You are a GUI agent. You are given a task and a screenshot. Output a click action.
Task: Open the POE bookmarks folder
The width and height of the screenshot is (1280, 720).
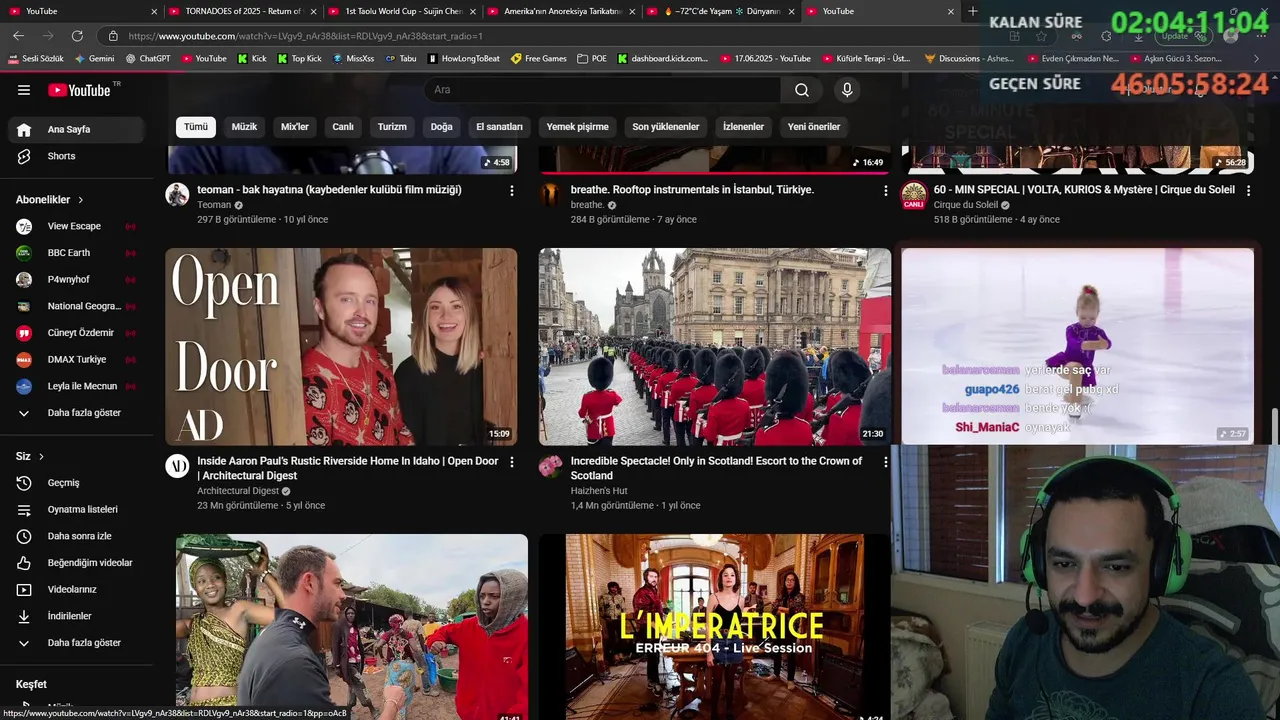pos(592,59)
